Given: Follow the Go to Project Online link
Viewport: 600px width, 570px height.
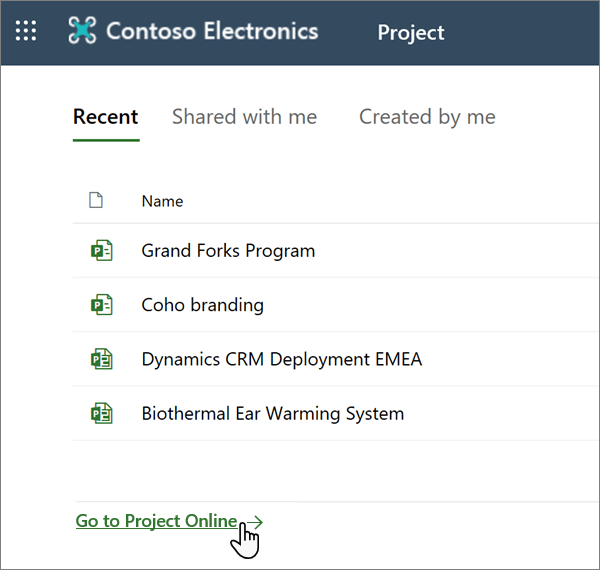Looking at the screenshot, I should point(157,521).
